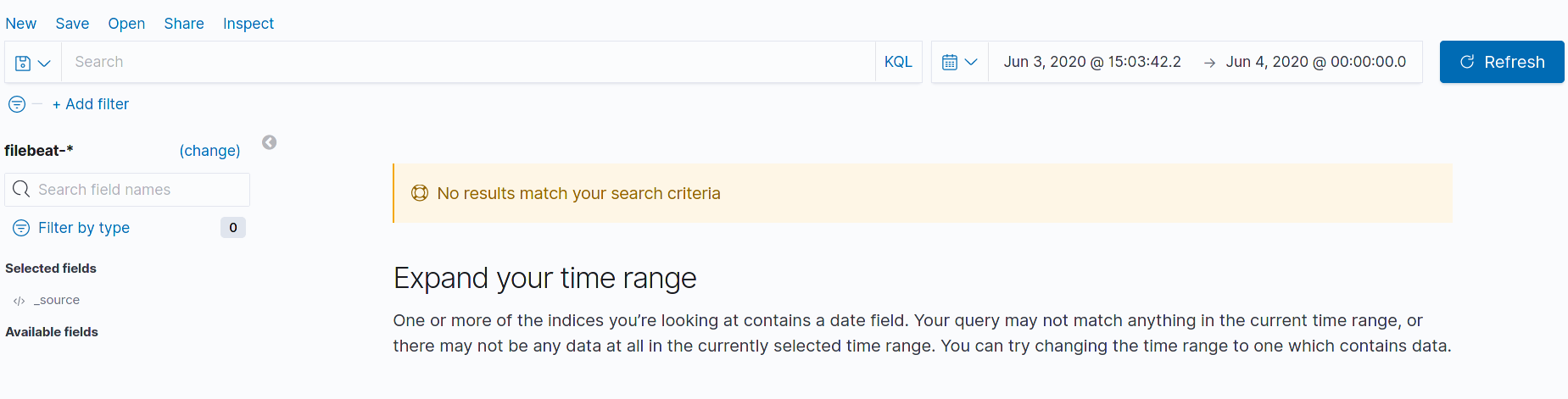
Task: Select the Share menu item
Action: [184, 24]
